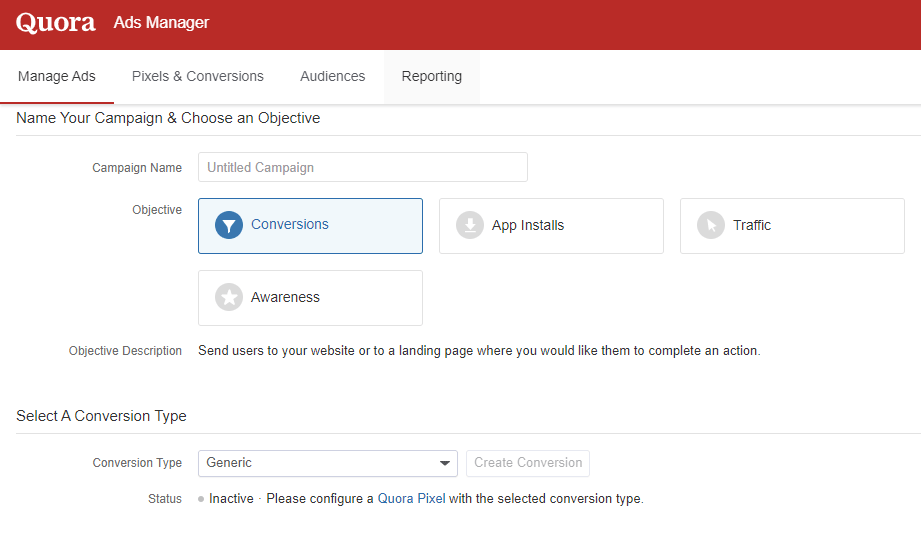Select the Awareness objective
The height and width of the screenshot is (536, 921).
tap(310, 298)
